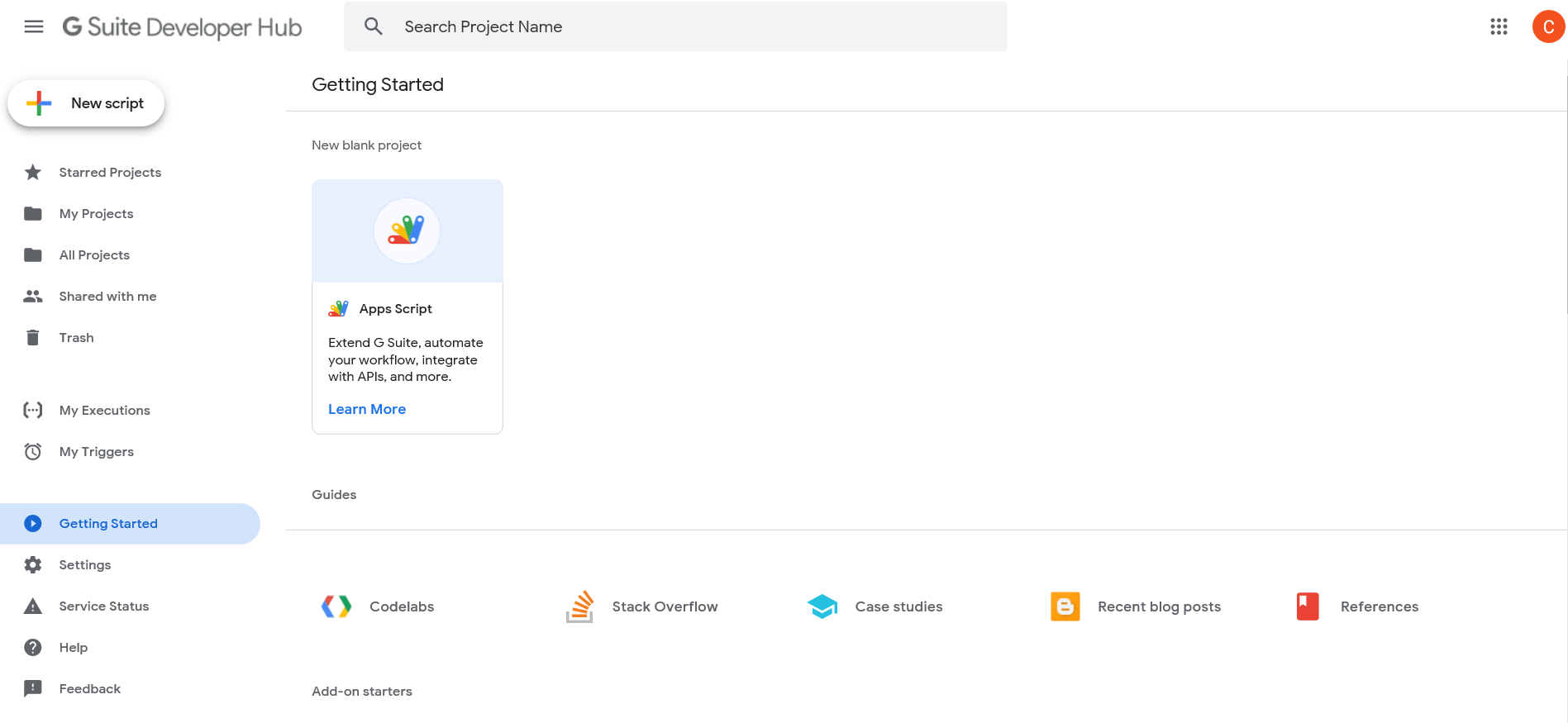The height and width of the screenshot is (723, 1568).
Task: Click the Shared with me people icon
Action: (33, 296)
